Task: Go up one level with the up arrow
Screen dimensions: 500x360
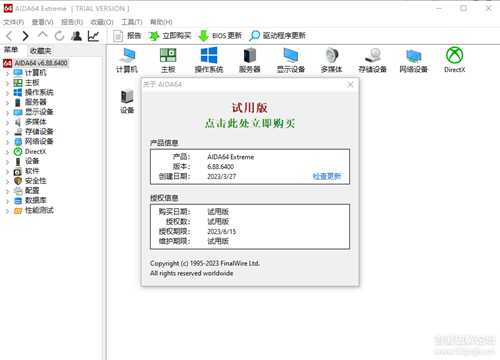Action: pos(43,35)
